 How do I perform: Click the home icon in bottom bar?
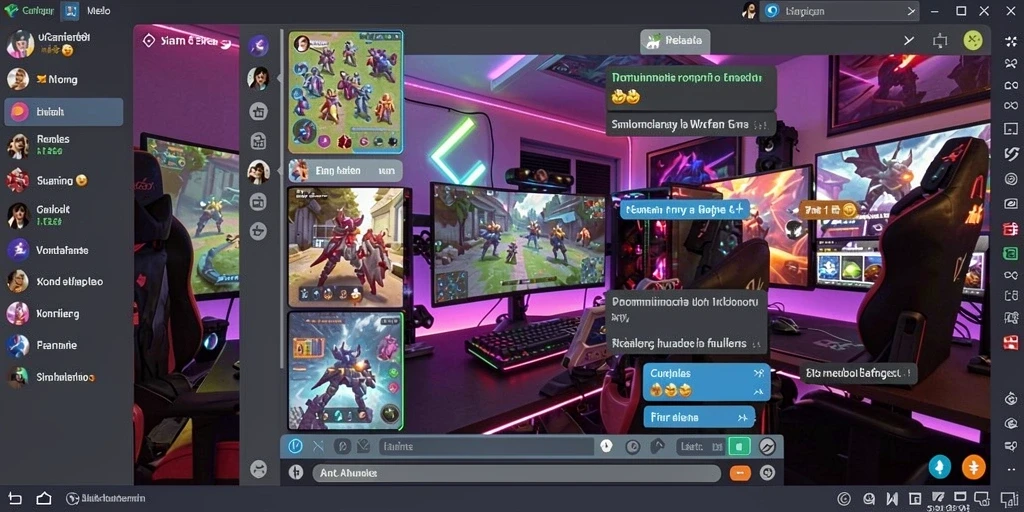click(x=44, y=498)
